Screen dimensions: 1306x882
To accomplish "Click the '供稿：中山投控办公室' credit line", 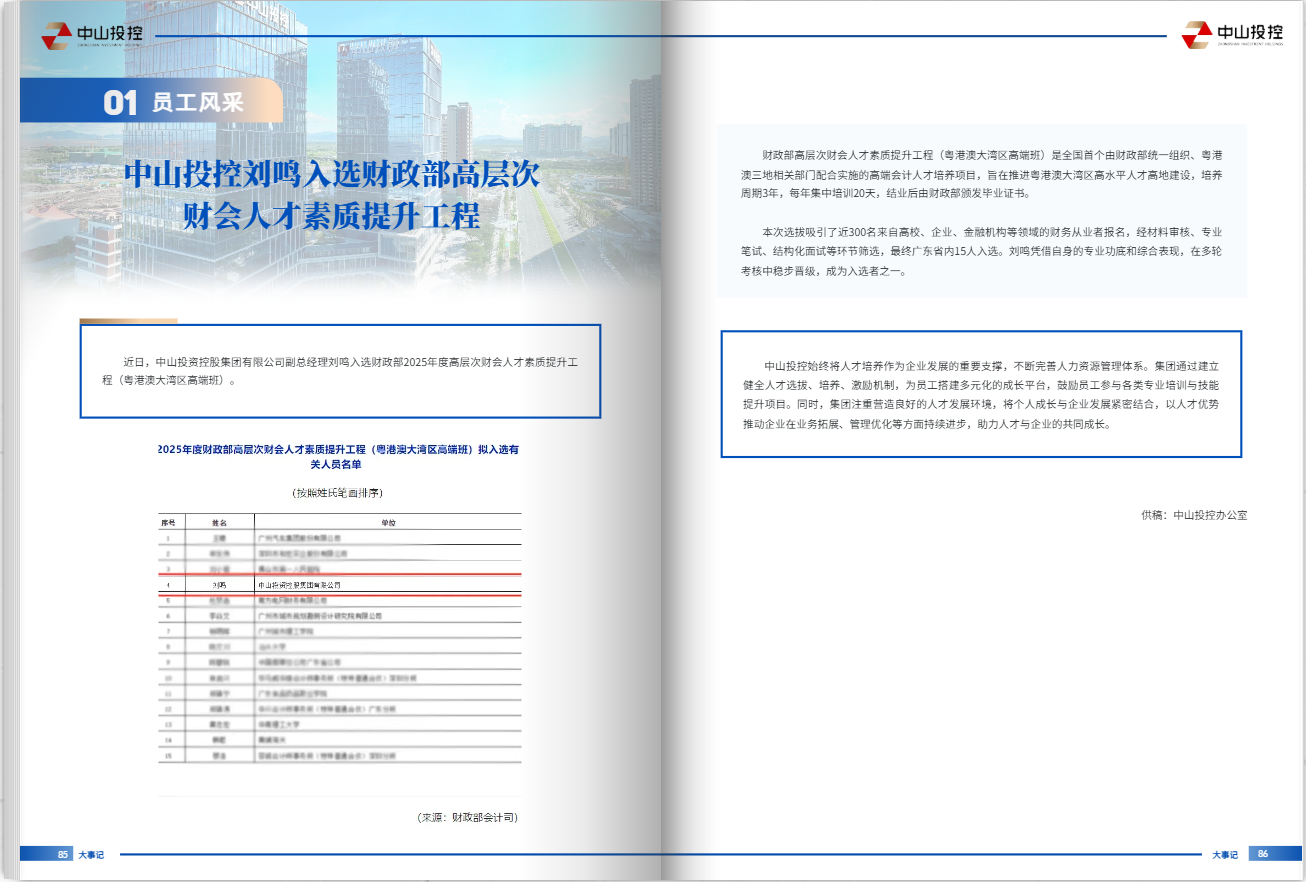I will [x=1193, y=515].
